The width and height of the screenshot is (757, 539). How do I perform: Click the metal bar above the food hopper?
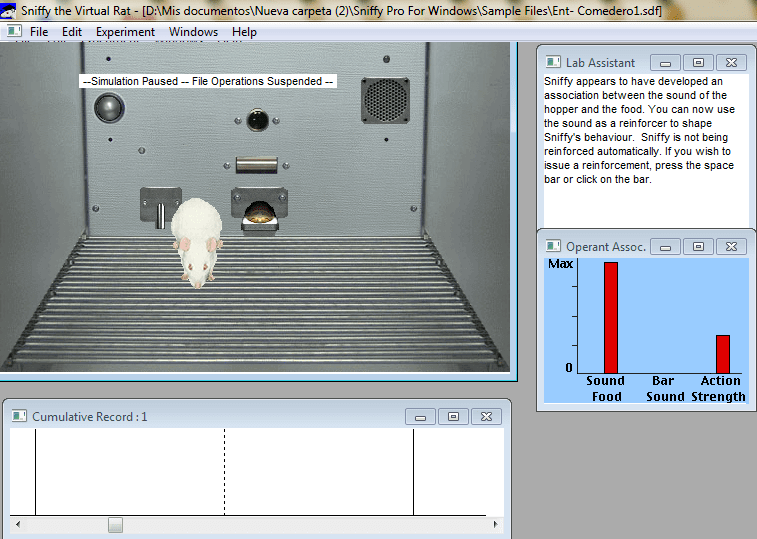(256, 165)
